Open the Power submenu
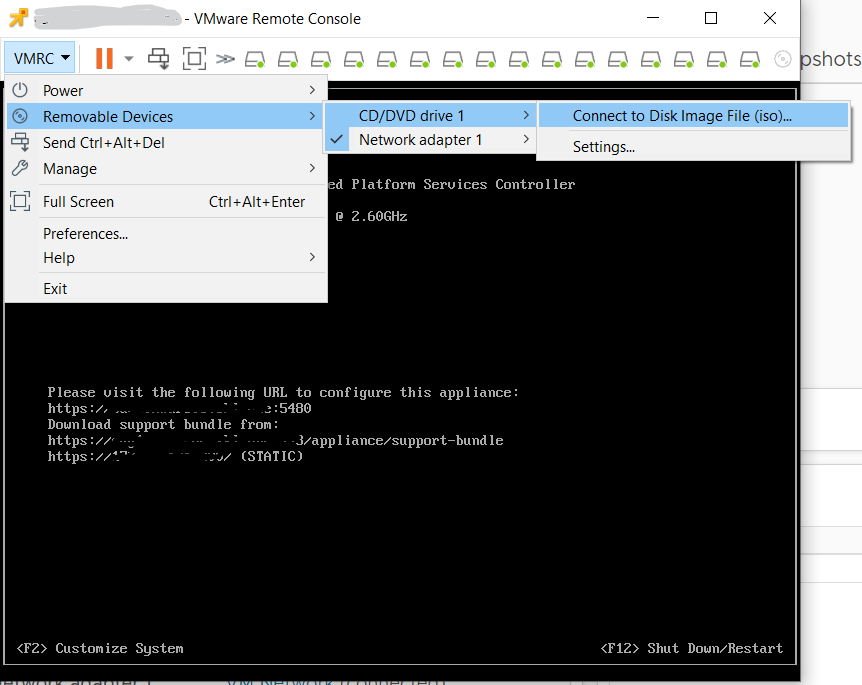 point(167,90)
